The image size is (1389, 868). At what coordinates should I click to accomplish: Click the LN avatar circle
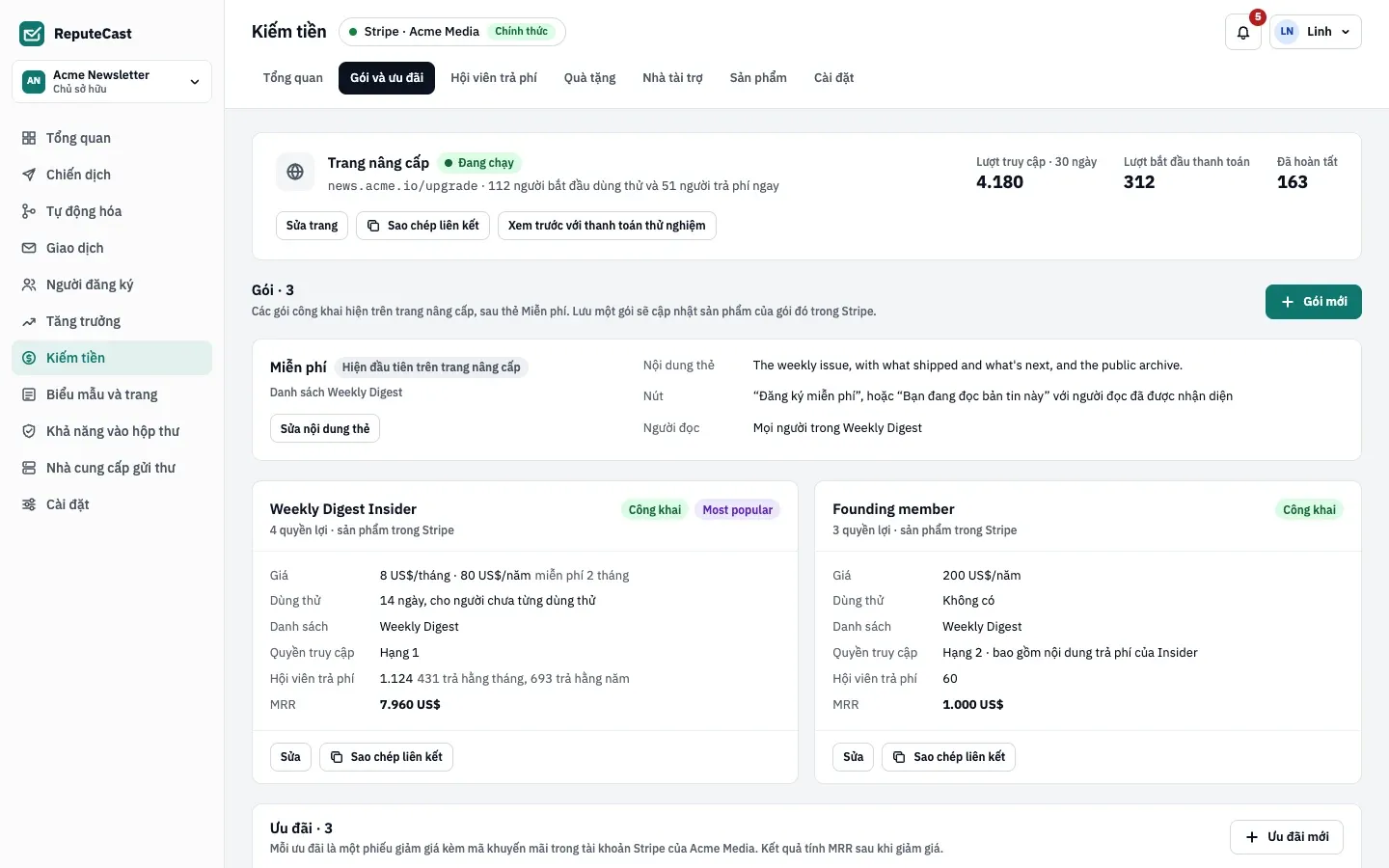(1287, 32)
